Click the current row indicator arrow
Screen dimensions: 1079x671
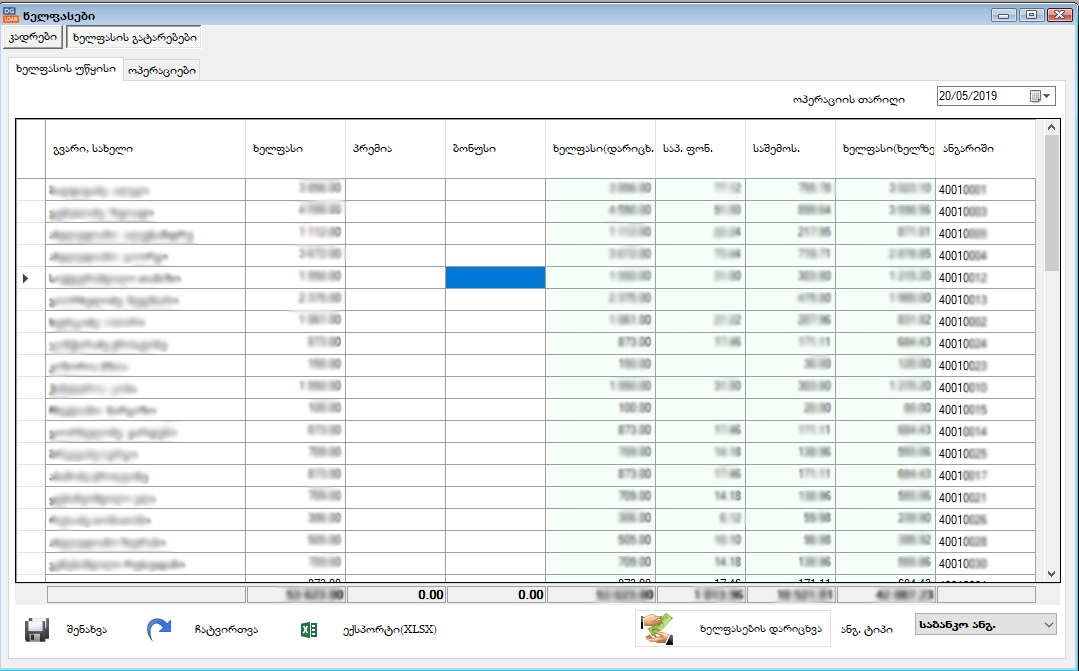pyautogui.click(x=25, y=277)
